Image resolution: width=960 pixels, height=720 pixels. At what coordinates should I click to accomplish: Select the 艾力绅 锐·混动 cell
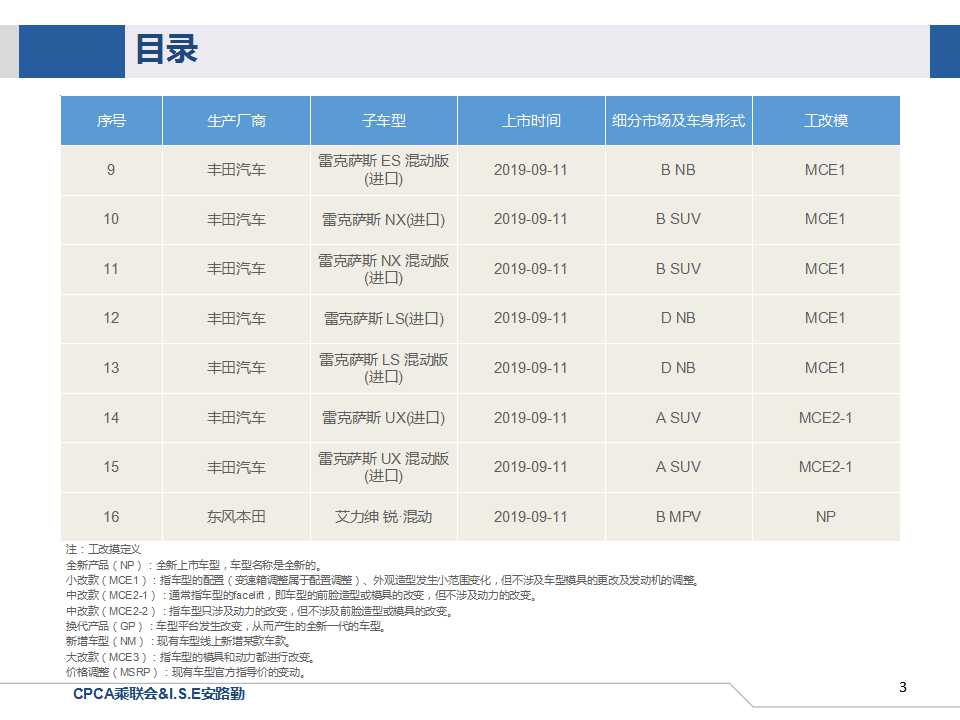pos(384,517)
